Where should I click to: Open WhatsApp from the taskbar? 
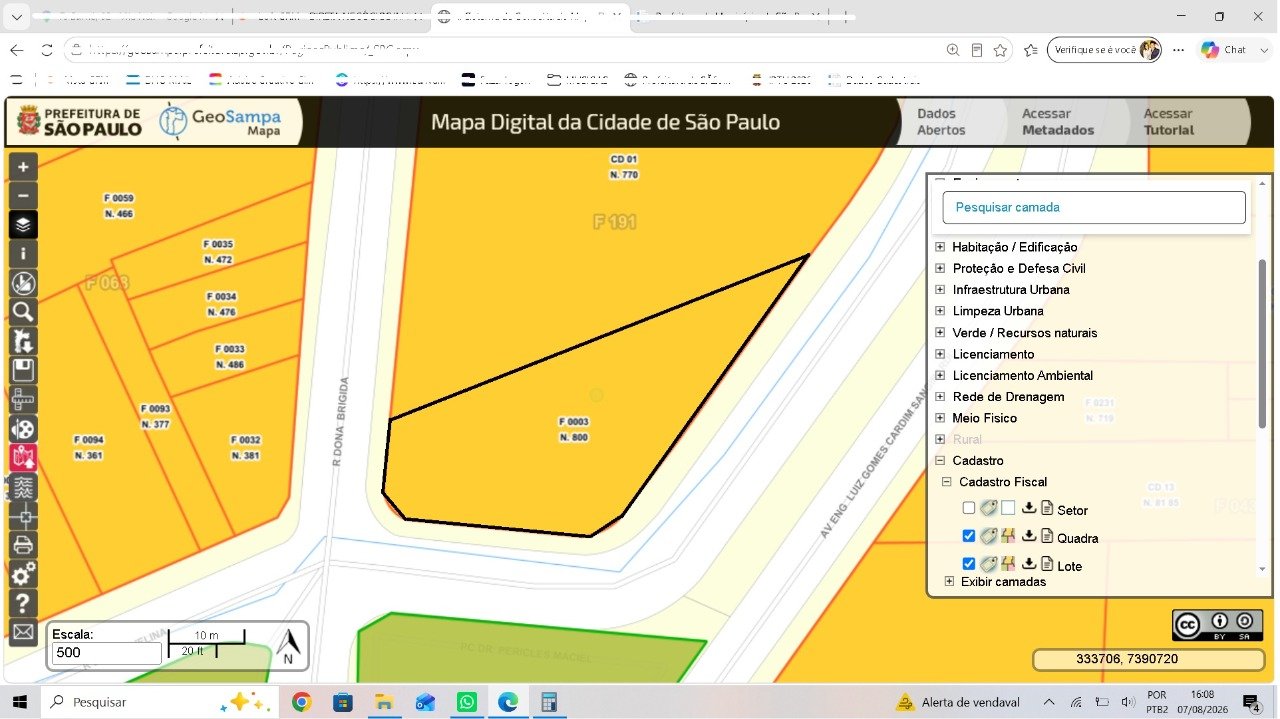(467, 702)
